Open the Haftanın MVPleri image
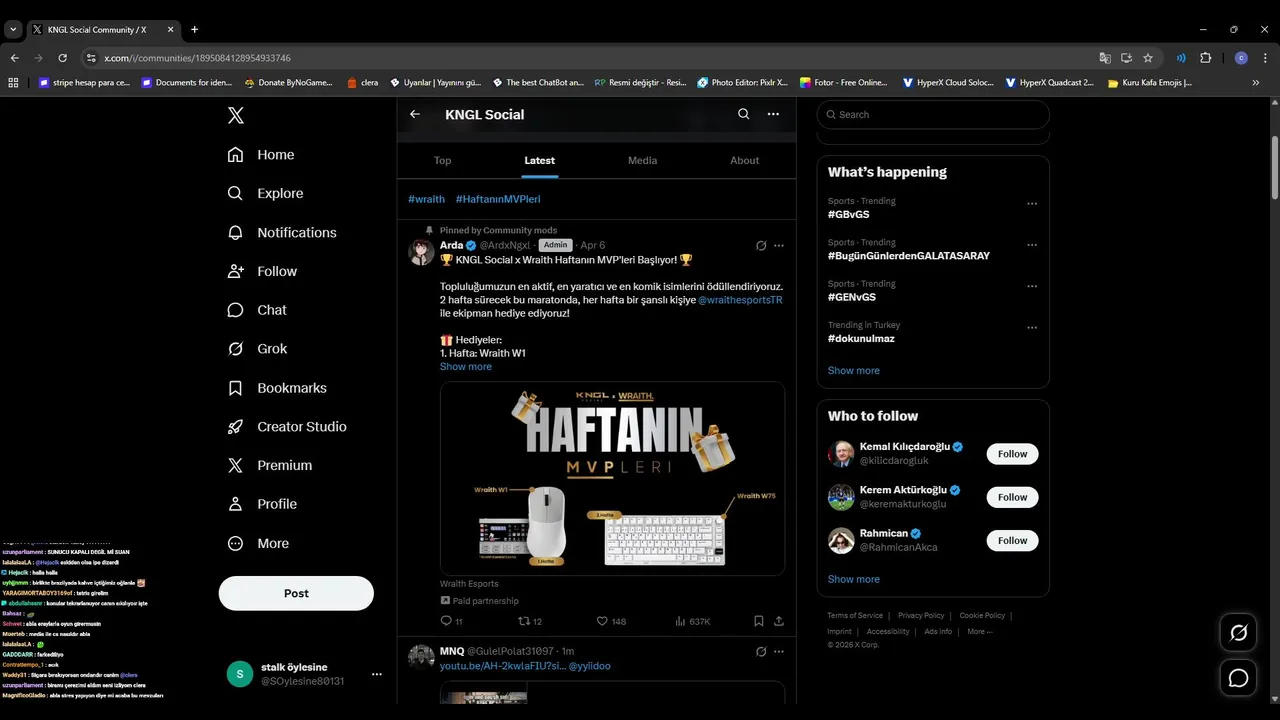This screenshot has width=1280, height=720. pyautogui.click(x=612, y=478)
